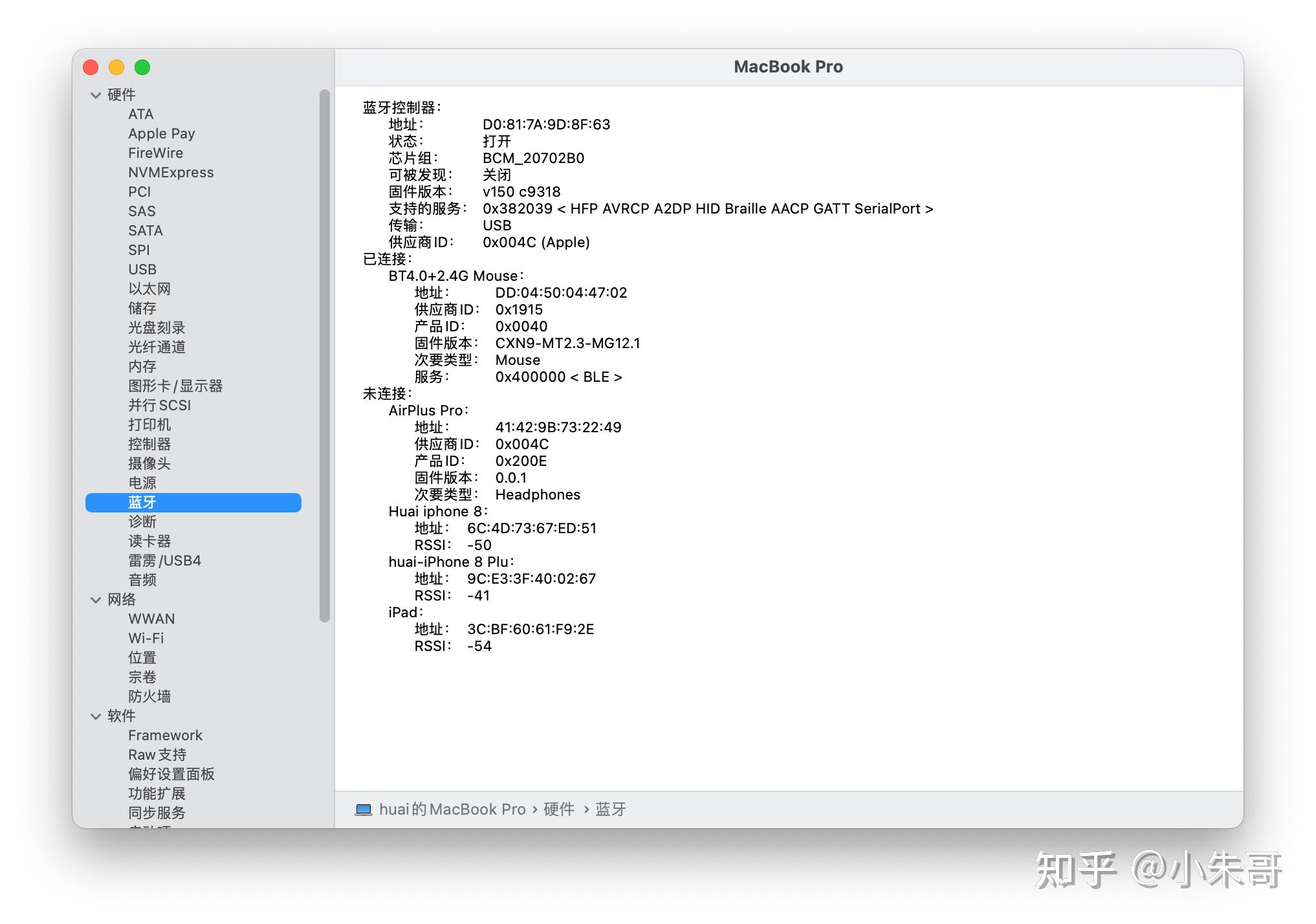Screen dimensions: 1316x924
Task: Select USB in the hardware list
Action: point(142,269)
